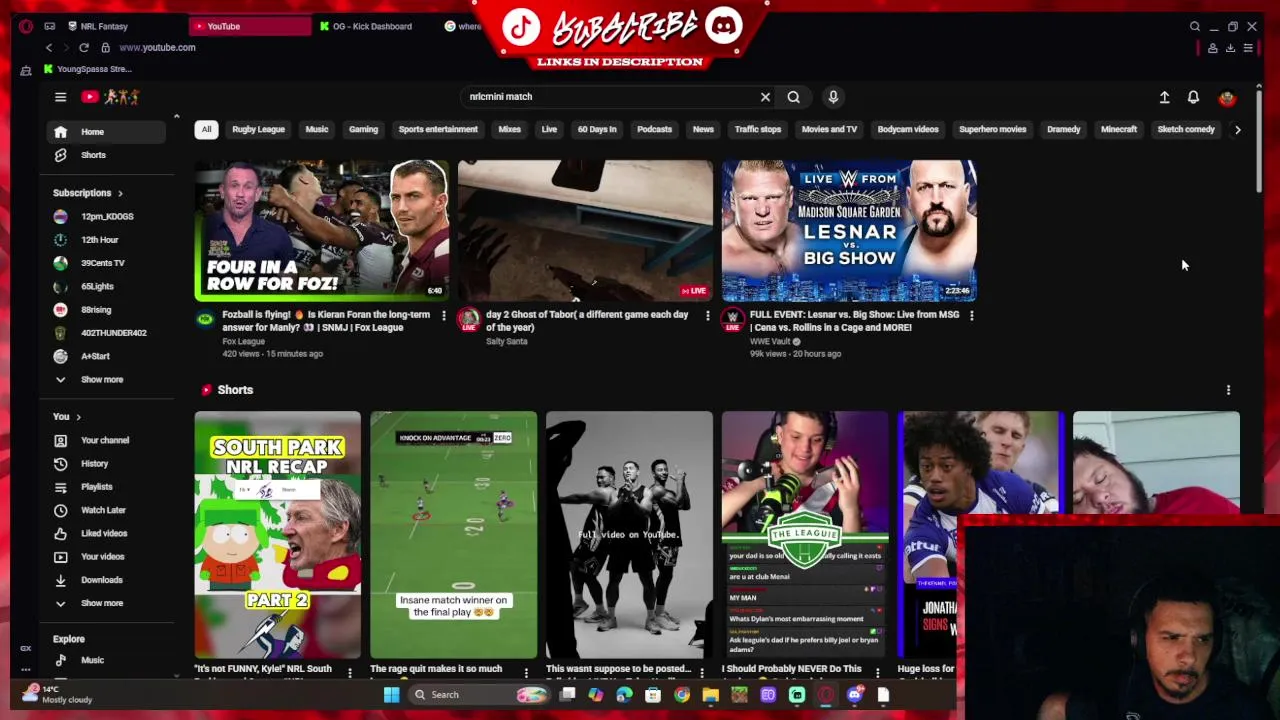Open the WWE Vault channel link
This screenshot has width=1280, height=720.
[772, 341]
